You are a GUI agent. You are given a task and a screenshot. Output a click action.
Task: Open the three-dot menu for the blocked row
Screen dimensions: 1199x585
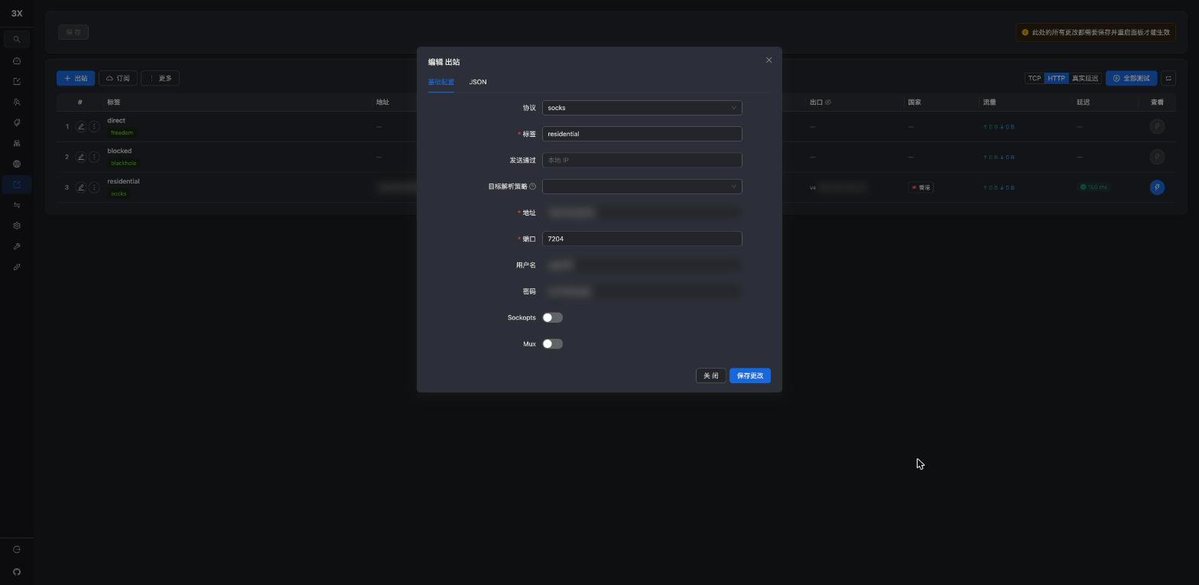pos(94,157)
